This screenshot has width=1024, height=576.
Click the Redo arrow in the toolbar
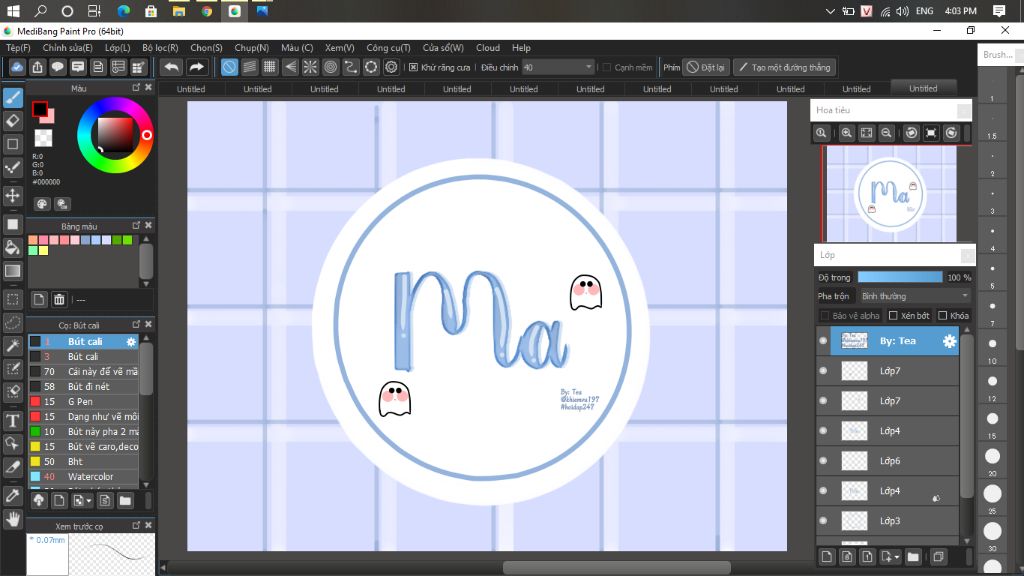pyautogui.click(x=196, y=67)
